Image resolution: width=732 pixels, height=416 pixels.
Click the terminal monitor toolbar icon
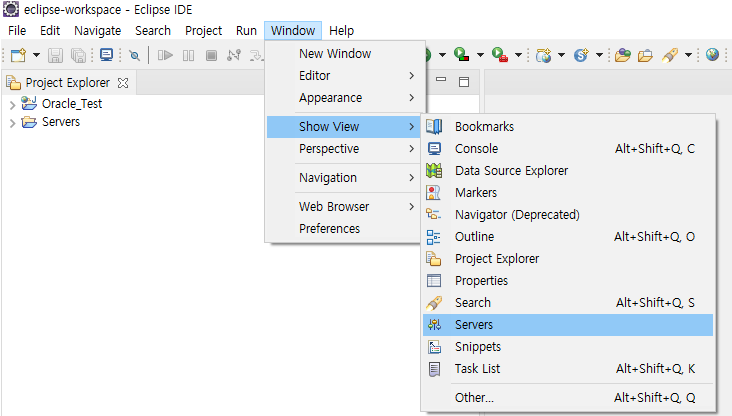107,55
